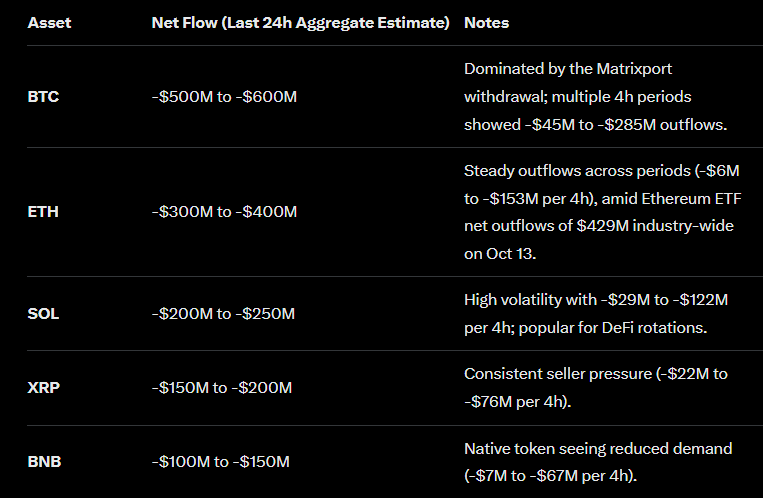Select the BTC asset label
The width and height of the screenshot is (763, 498).
43,97
